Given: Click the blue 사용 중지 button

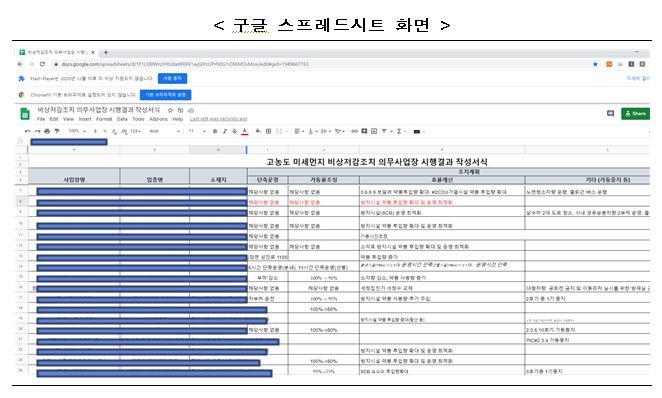Looking at the screenshot, I should [172, 79].
